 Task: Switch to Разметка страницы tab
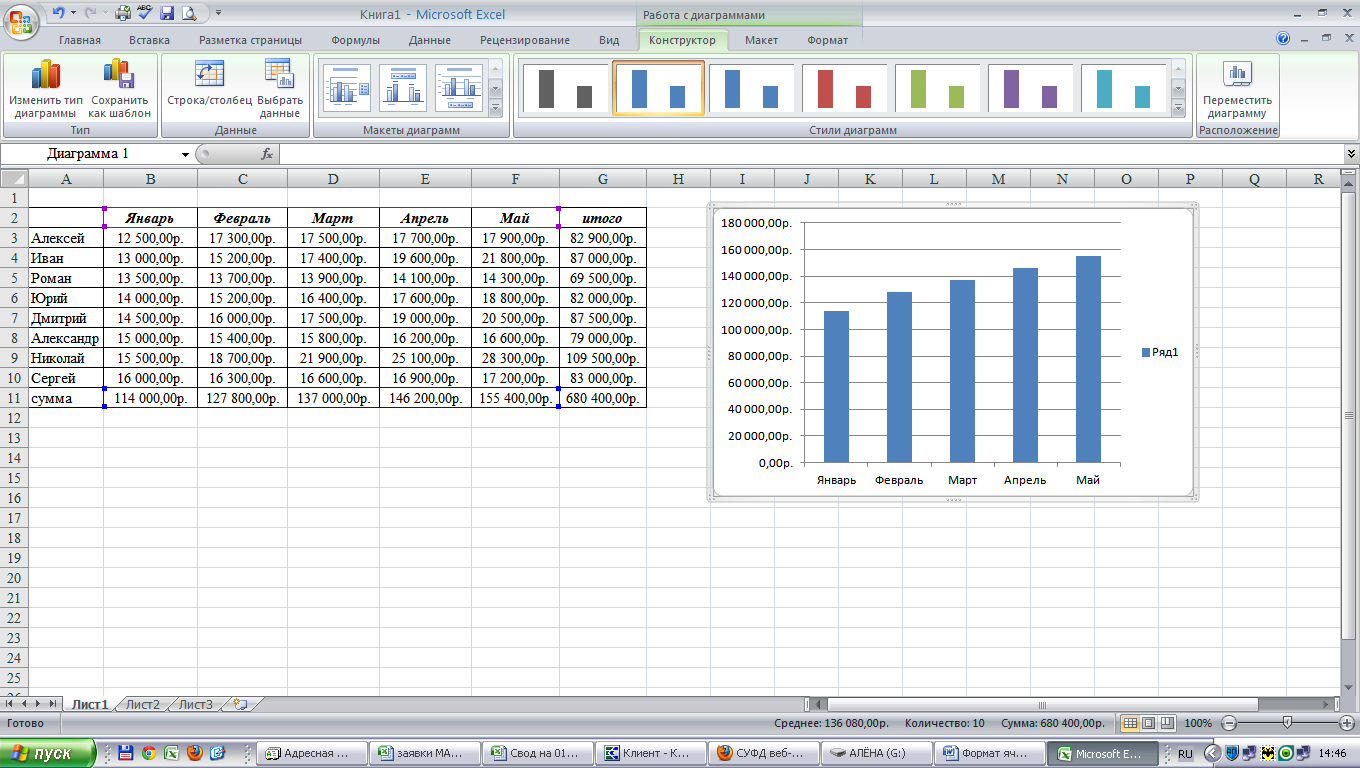(x=250, y=40)
